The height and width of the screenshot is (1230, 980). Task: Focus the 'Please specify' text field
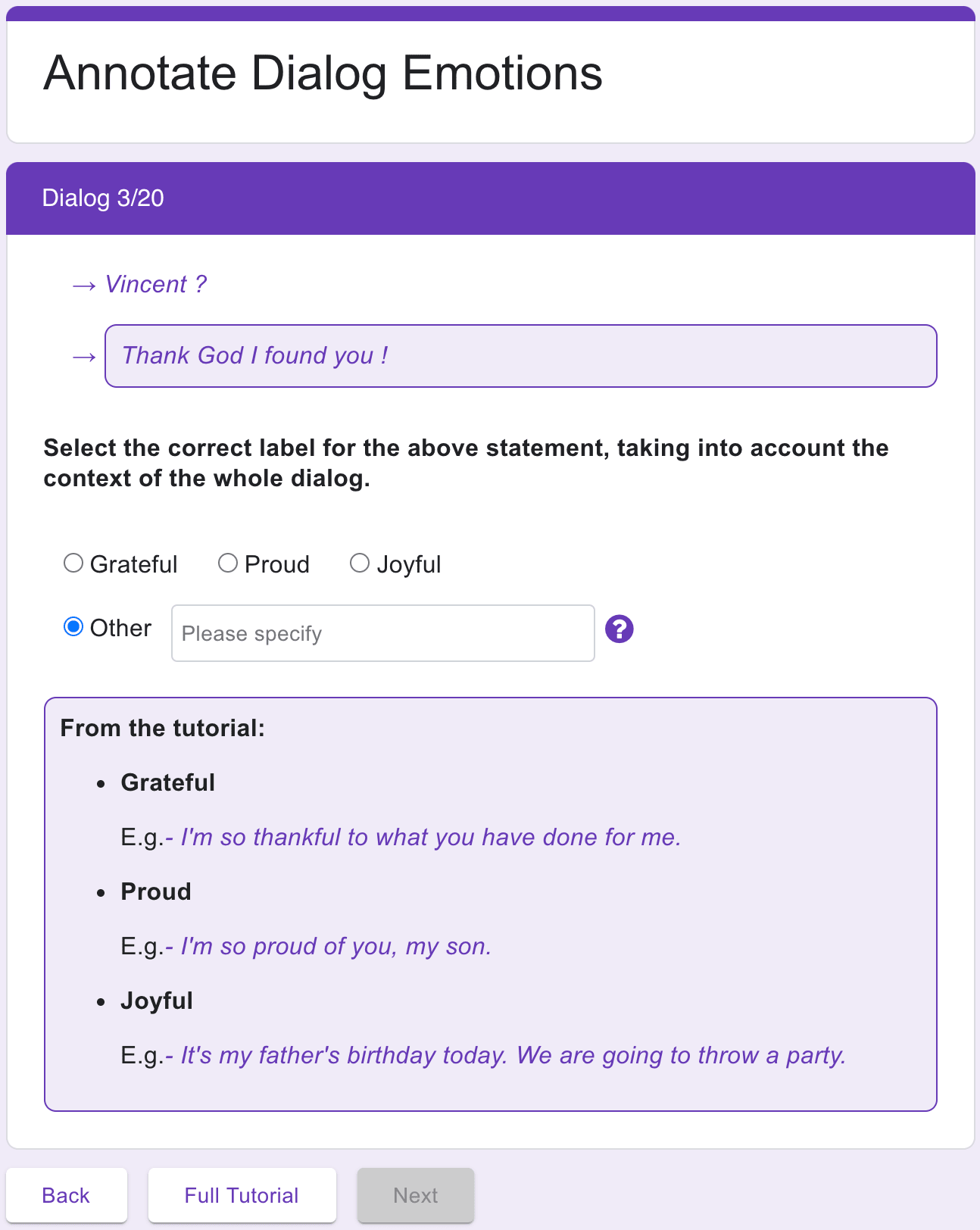[x=383, y=633]
